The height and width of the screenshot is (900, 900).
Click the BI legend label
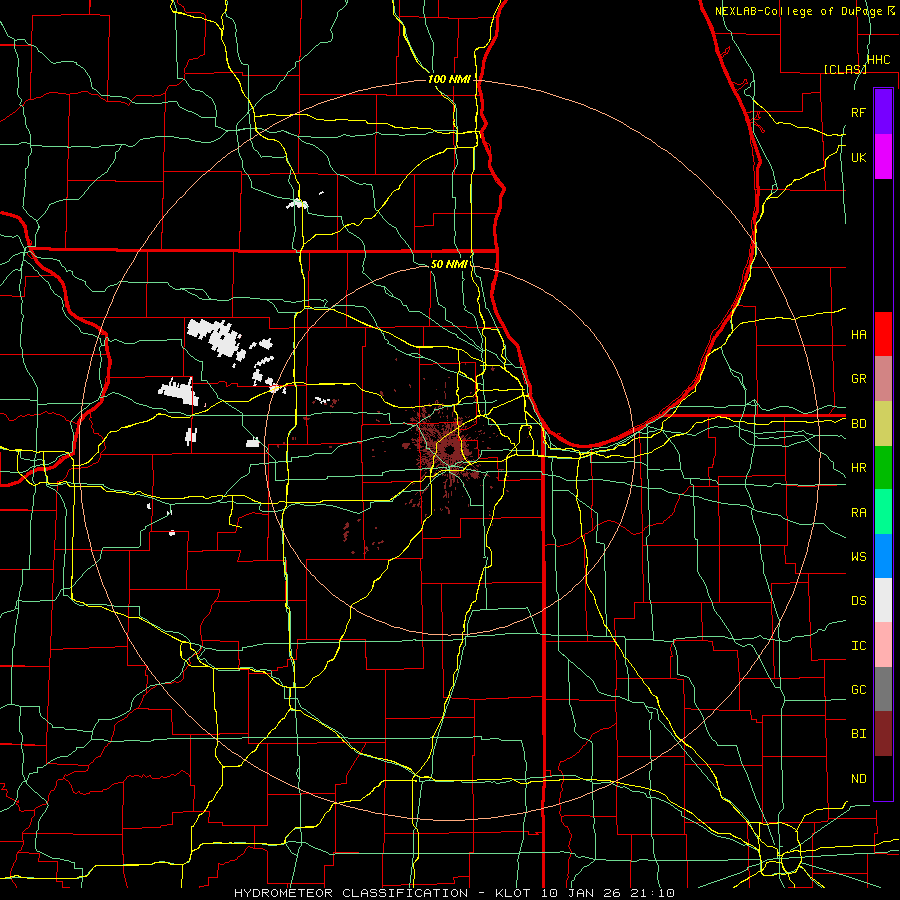coord(858,734)
